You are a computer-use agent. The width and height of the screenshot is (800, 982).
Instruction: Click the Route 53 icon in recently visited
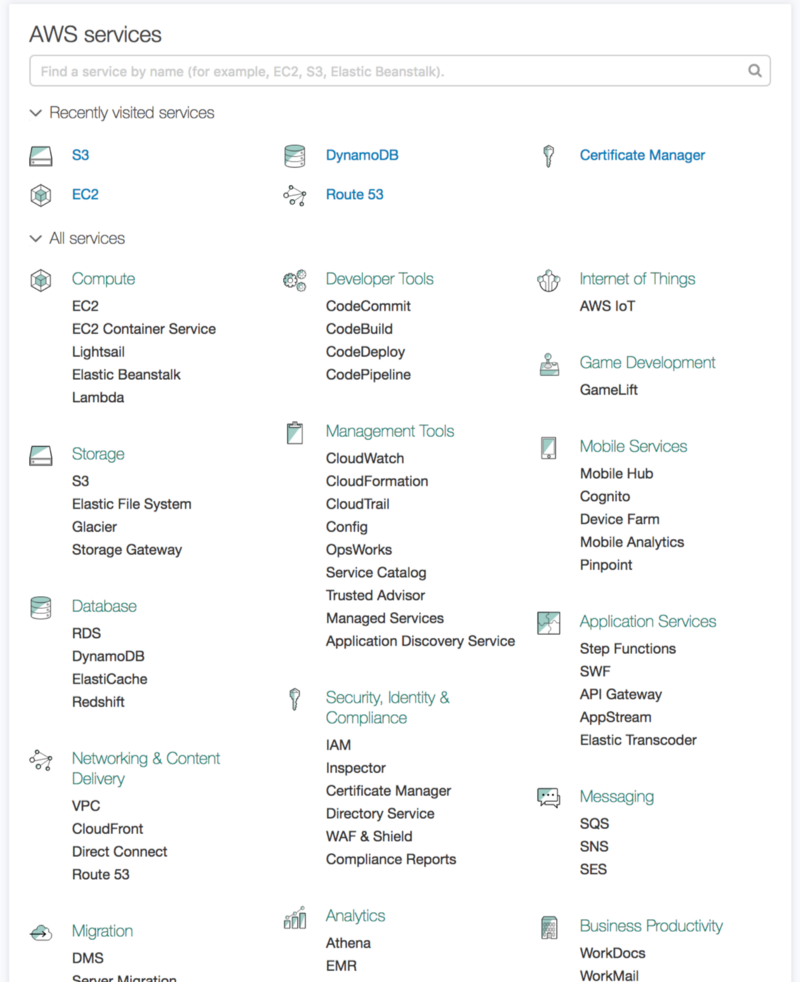[x=294, y=195]
